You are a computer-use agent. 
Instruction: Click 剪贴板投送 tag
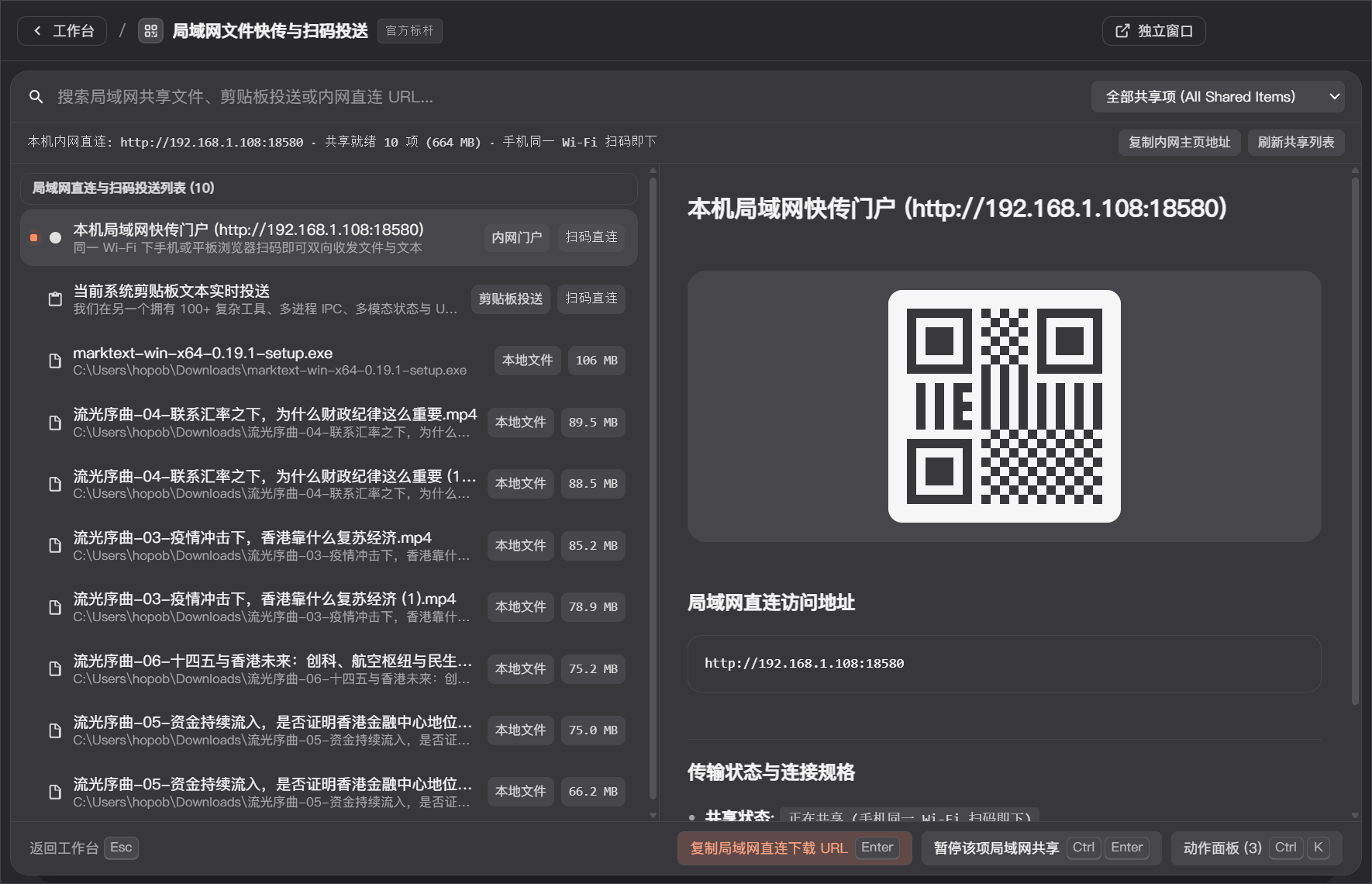click(511, 299)
